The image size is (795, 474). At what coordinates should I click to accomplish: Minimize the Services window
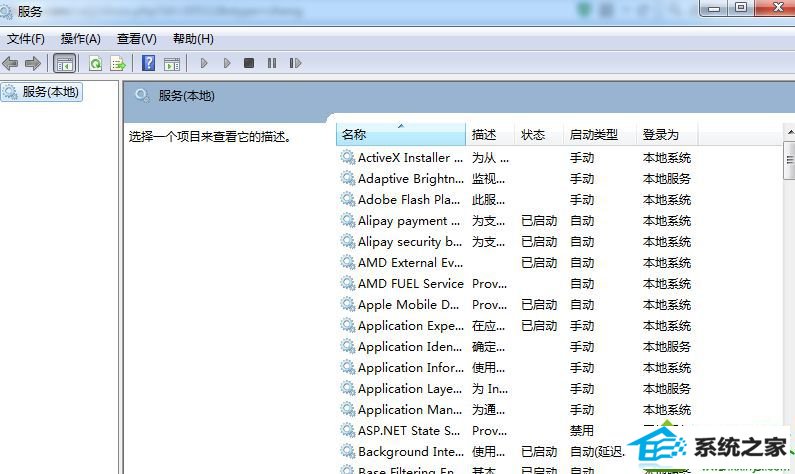pyautogui.click(x=714, y=8)
